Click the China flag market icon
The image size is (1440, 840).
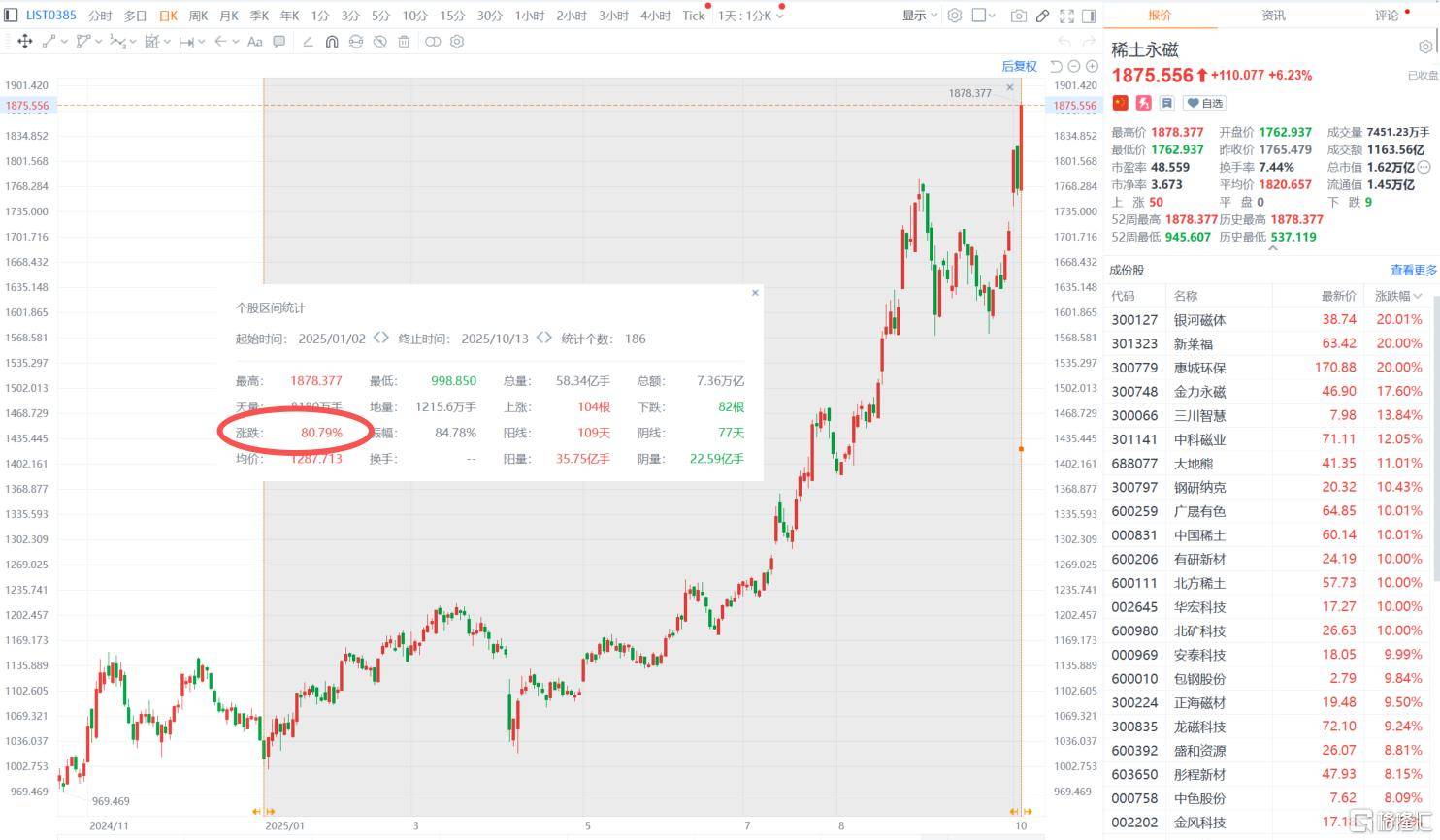[x=1121, y=103]
